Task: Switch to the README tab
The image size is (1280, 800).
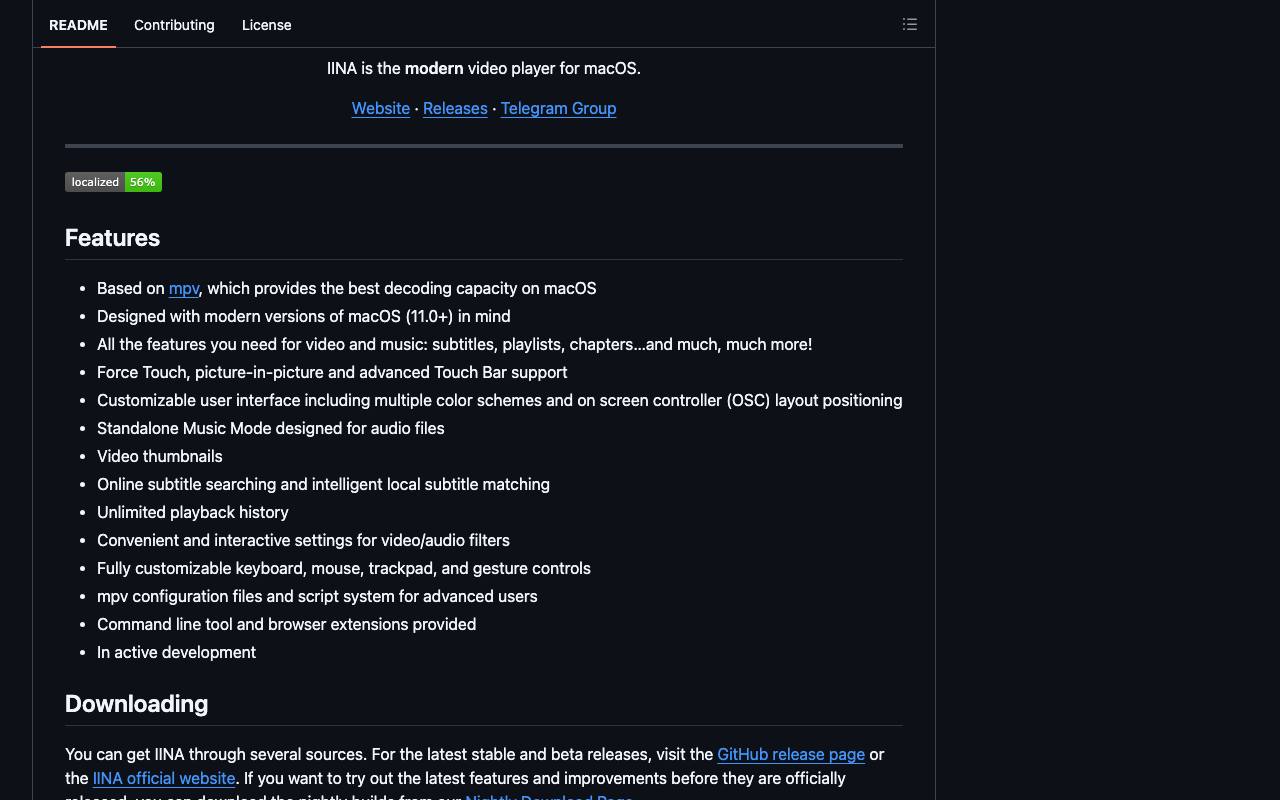Action: (x=78, y=25)
